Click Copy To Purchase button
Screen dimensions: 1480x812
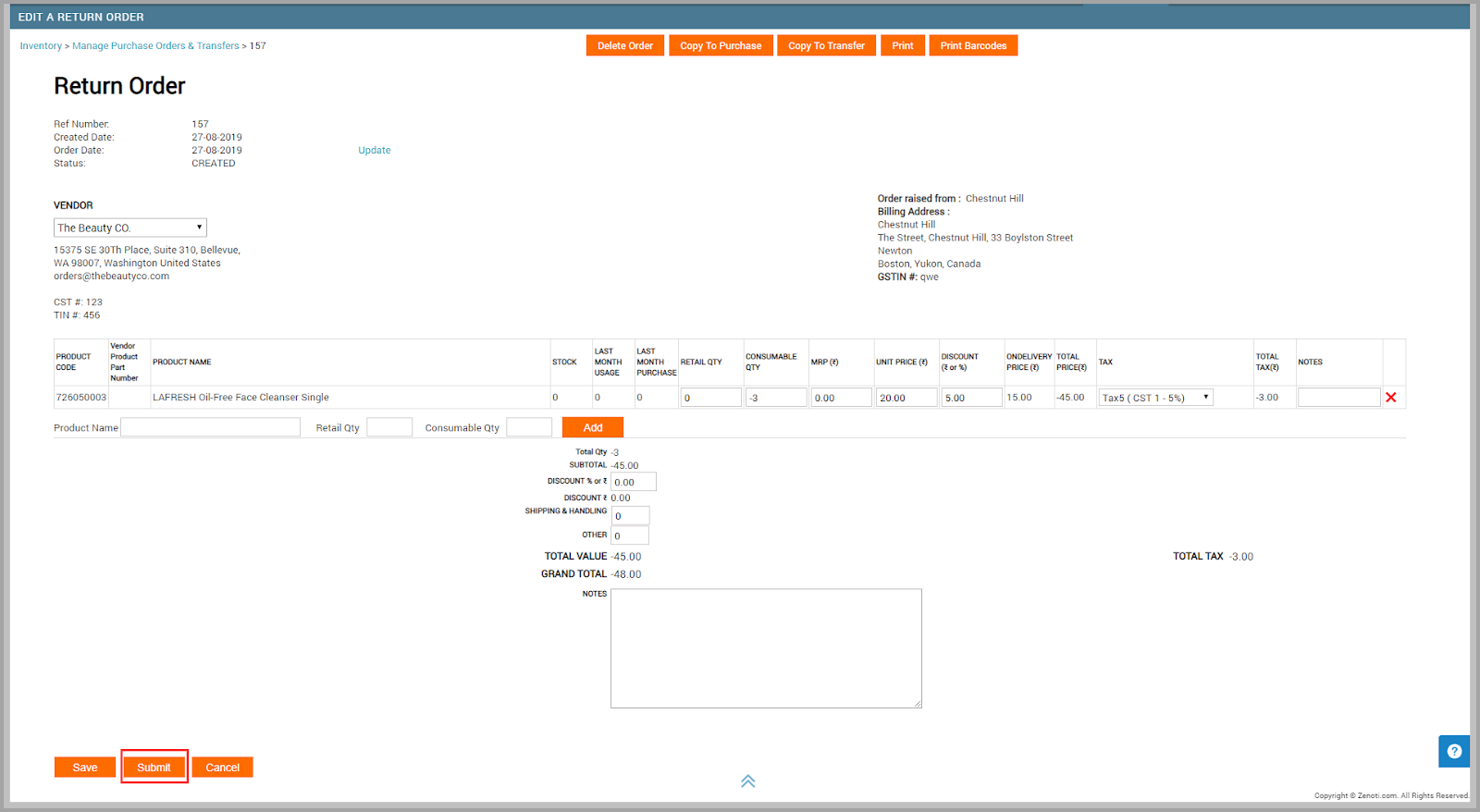click(721, 45)
